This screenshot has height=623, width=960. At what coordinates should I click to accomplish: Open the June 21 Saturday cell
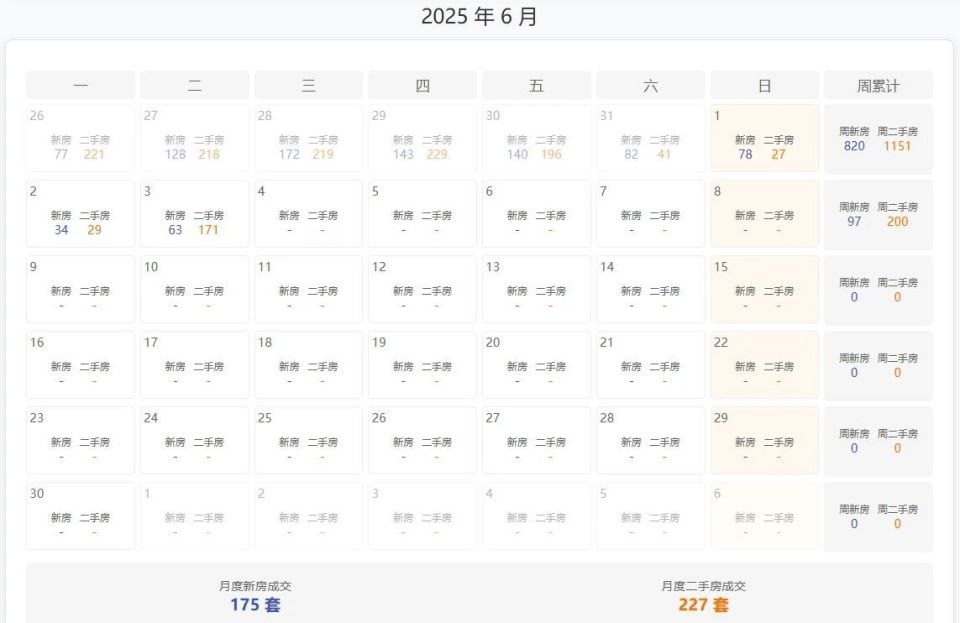tap(650, 365)
